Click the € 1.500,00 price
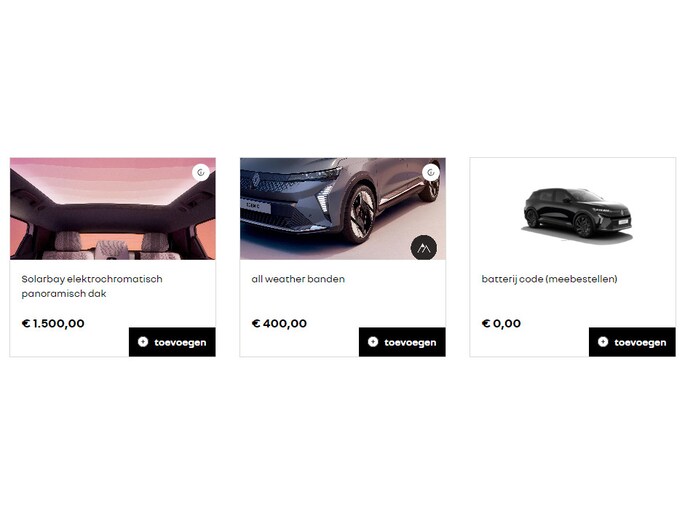This screenshot has width=685, height=513. [x=53, y=323]
